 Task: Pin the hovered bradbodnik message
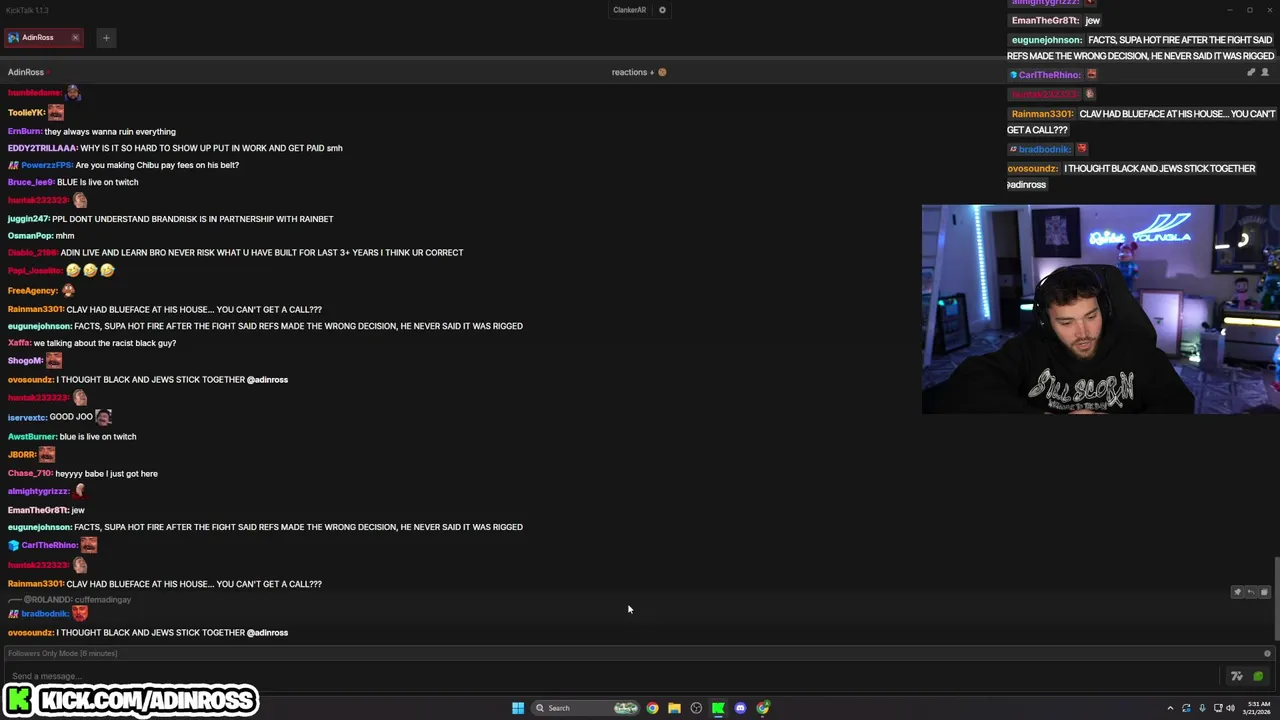(1237, 592)
